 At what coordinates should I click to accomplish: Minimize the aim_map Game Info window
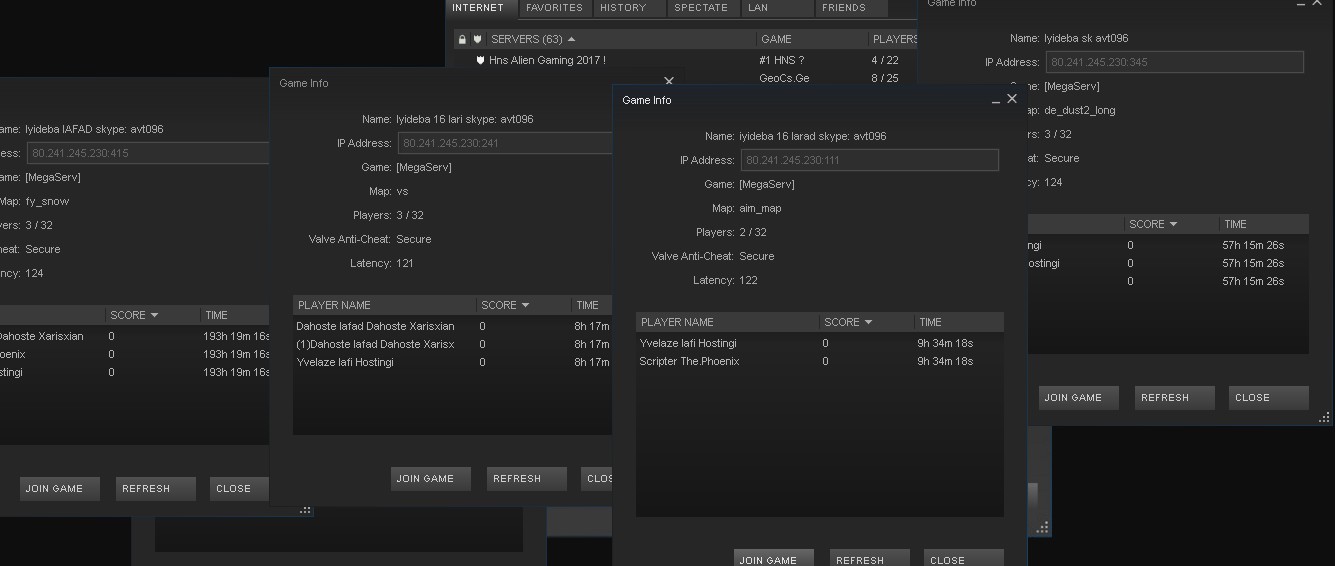[x=996, y=101]
